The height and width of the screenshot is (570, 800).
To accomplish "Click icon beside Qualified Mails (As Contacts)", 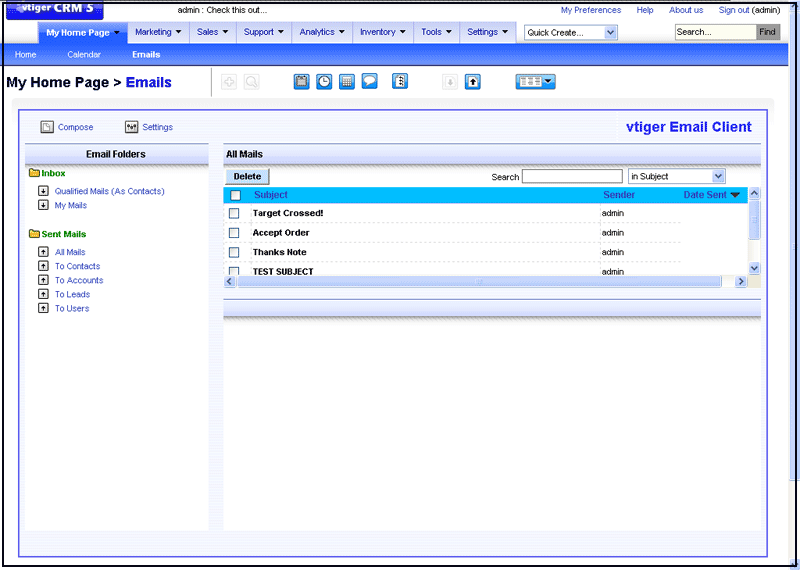I will pyautogui.click(x=44, y=191).
